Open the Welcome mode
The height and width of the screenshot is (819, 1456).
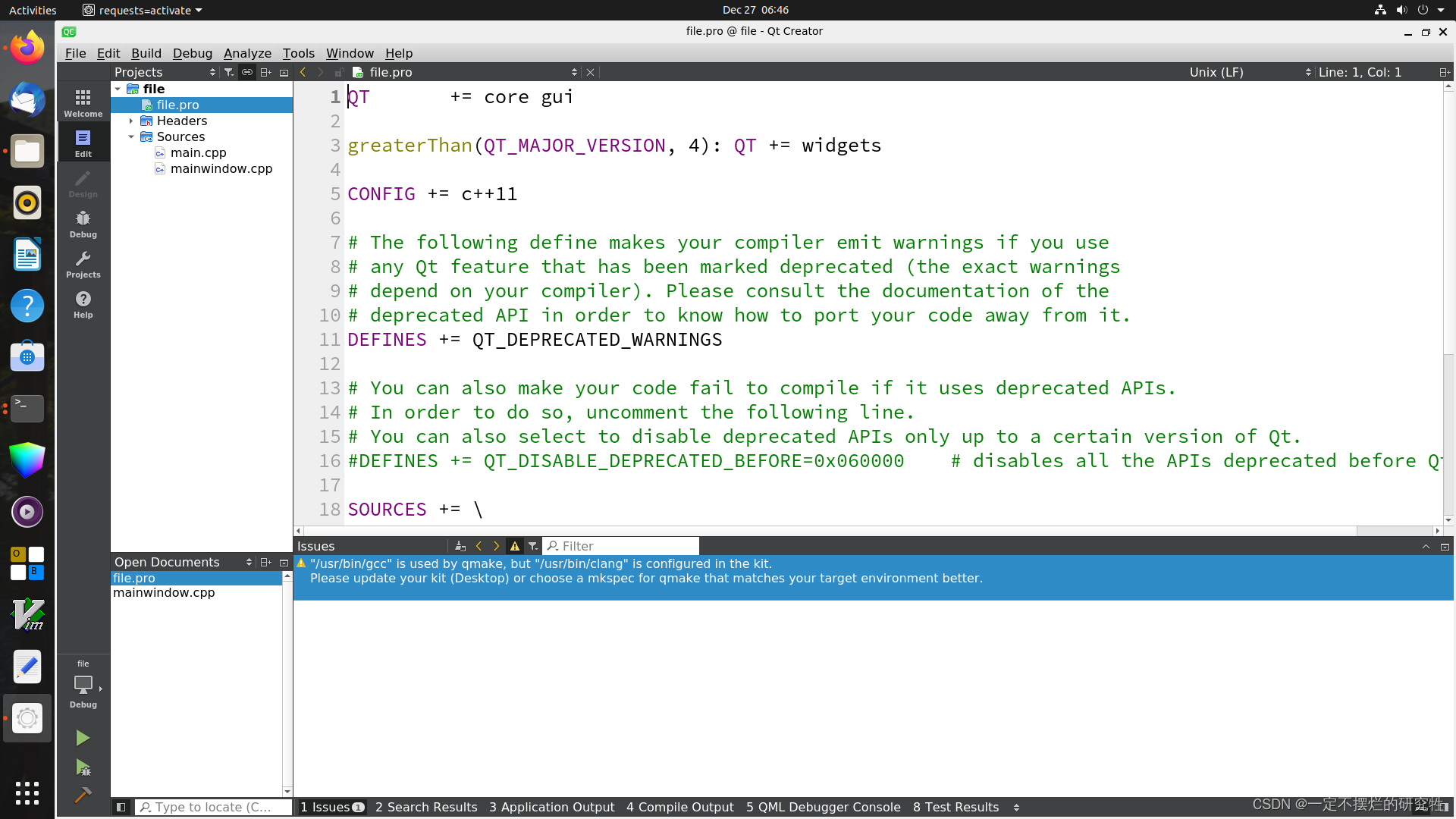point(83,102)
